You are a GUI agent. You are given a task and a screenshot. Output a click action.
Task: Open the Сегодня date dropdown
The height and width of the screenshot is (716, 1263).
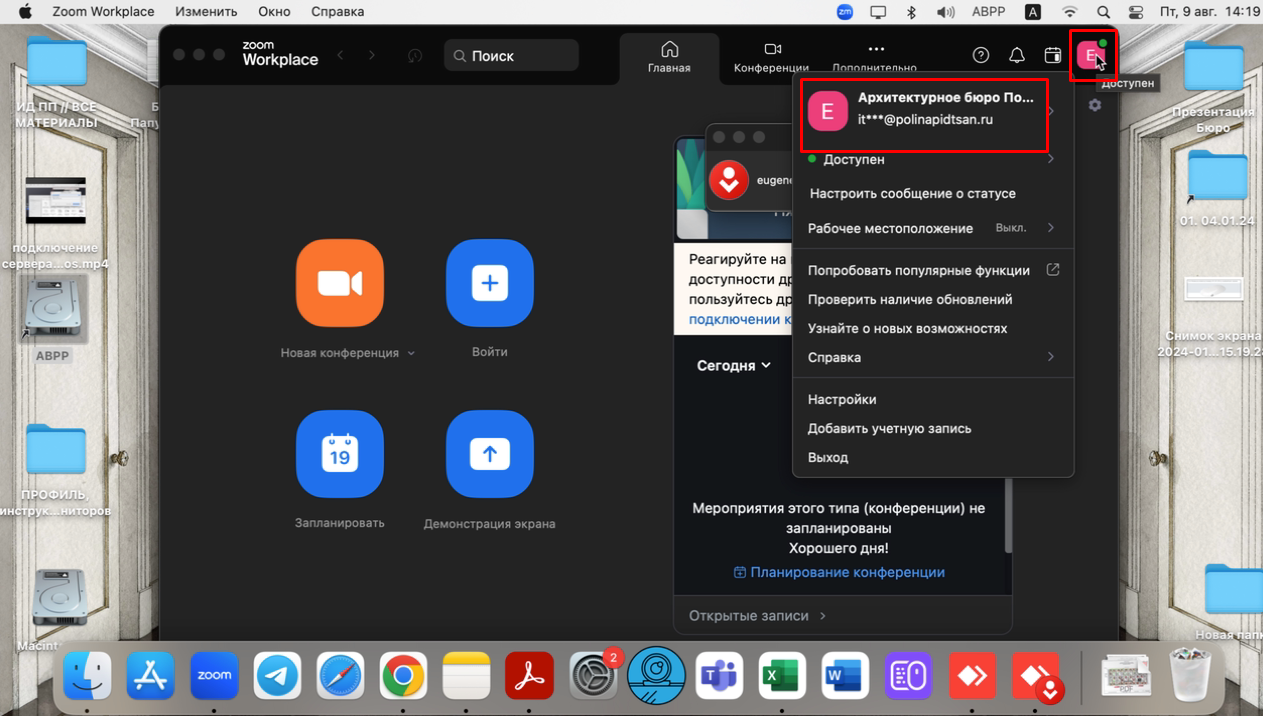coord(733,366)
